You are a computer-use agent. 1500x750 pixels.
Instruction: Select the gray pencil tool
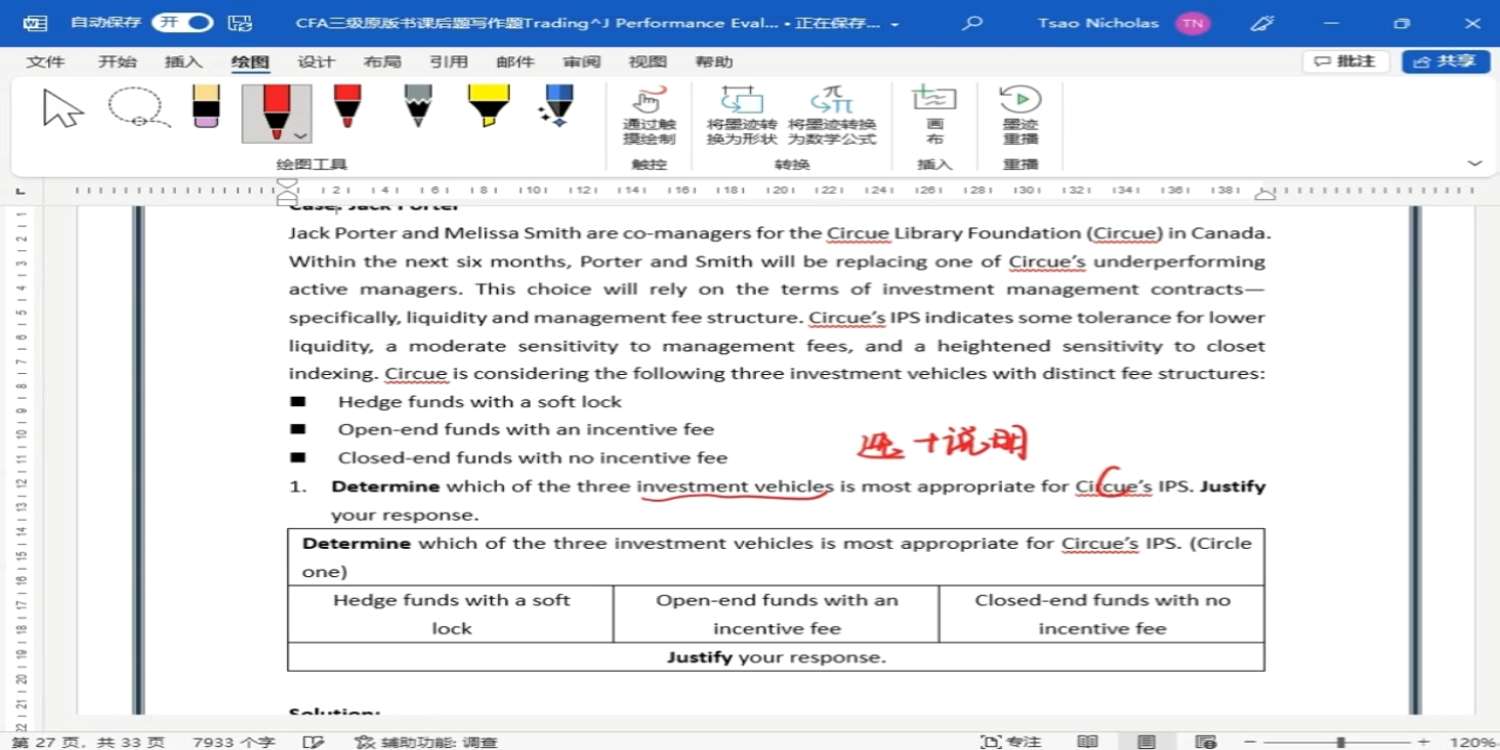pyautogui.click(x=418, y=107)
